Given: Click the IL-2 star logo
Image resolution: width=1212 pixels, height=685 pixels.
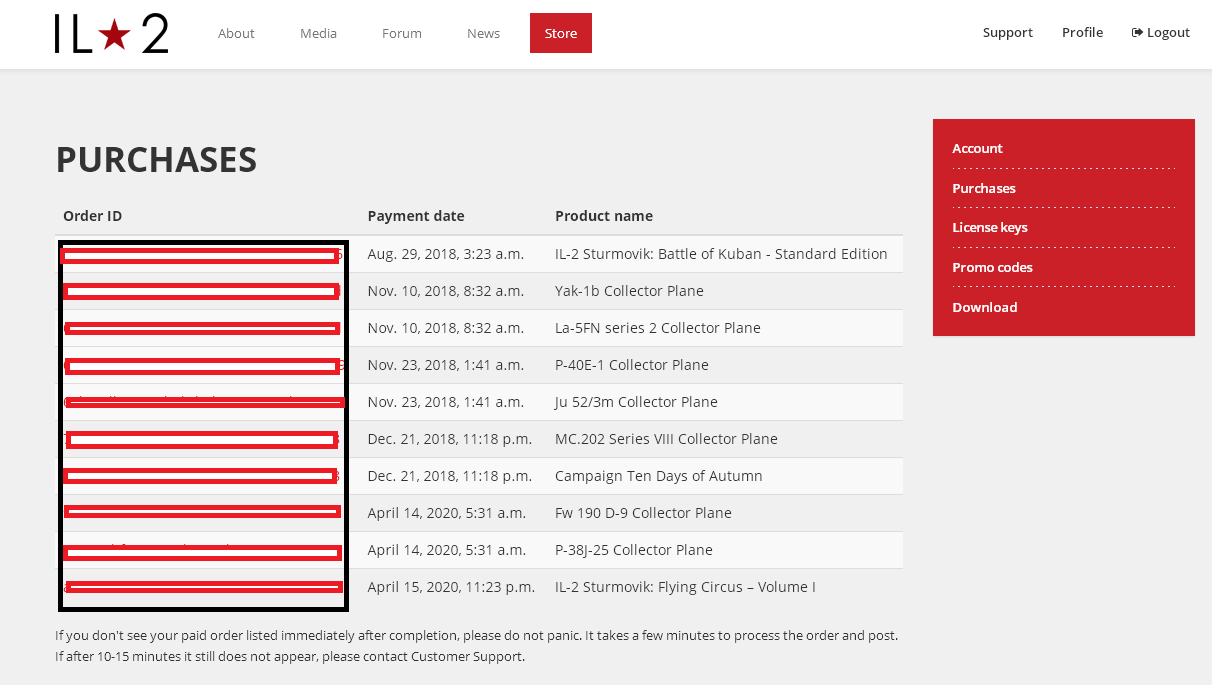Looking at the screenshot, I should pyautogui.click(x=111, y=34).
